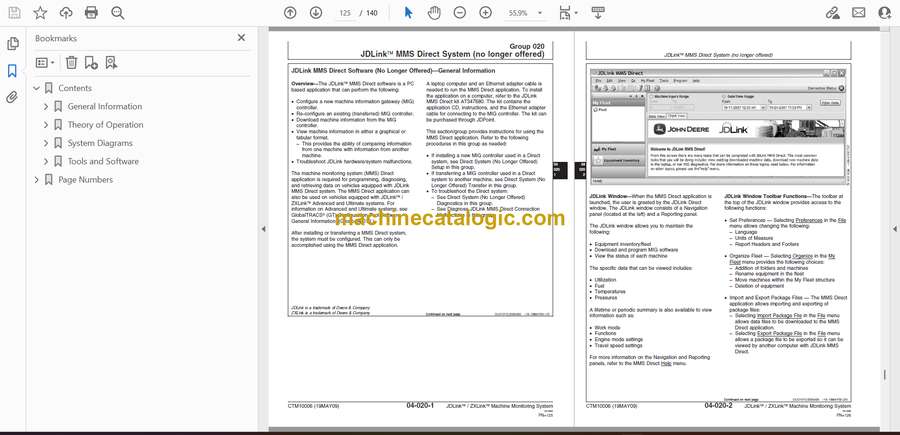Delete selected bookmark trash icon
Viewport: 900px width, 435px height.
71,63
